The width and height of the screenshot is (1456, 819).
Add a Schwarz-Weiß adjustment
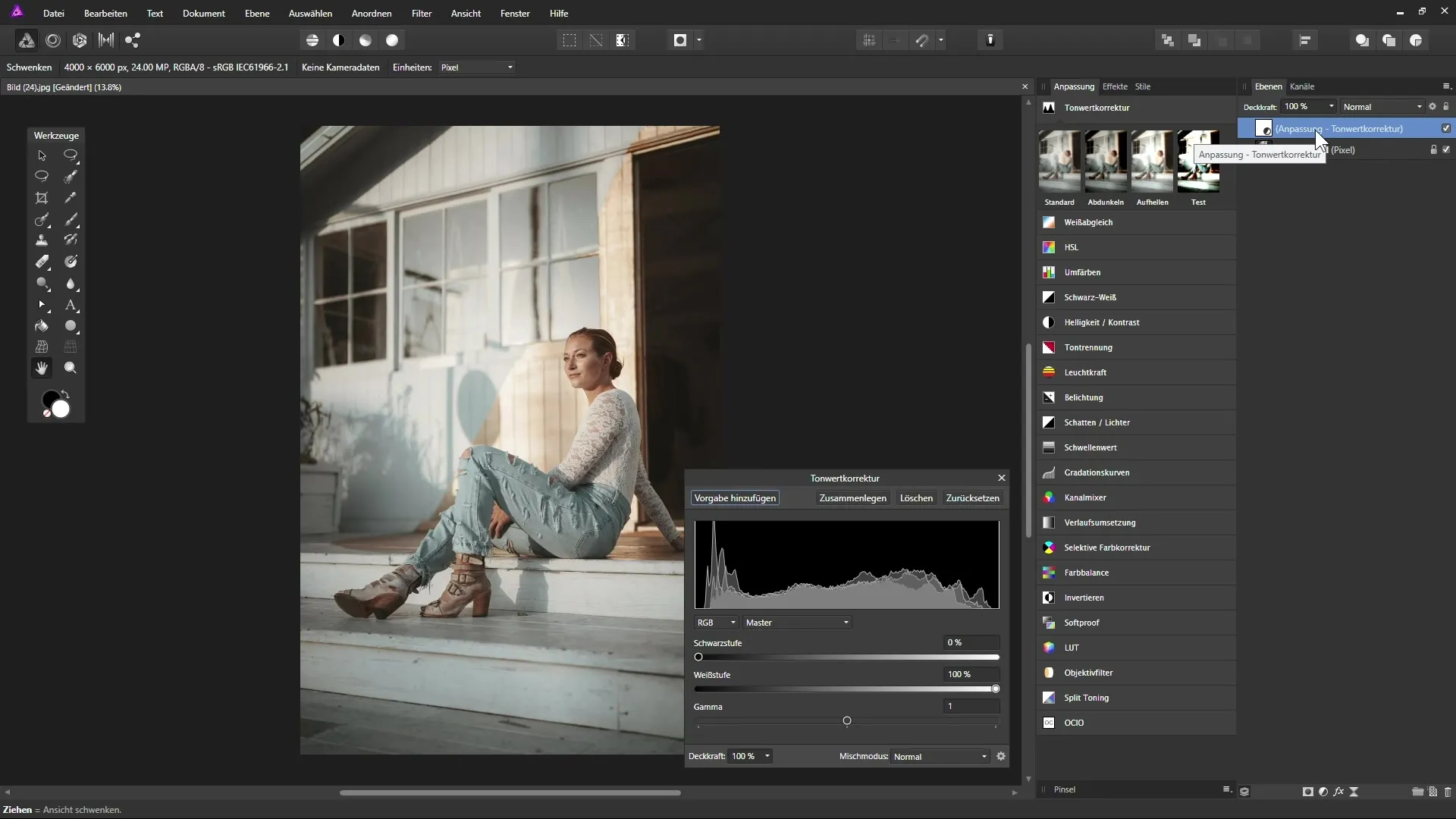click(1136, 297)
